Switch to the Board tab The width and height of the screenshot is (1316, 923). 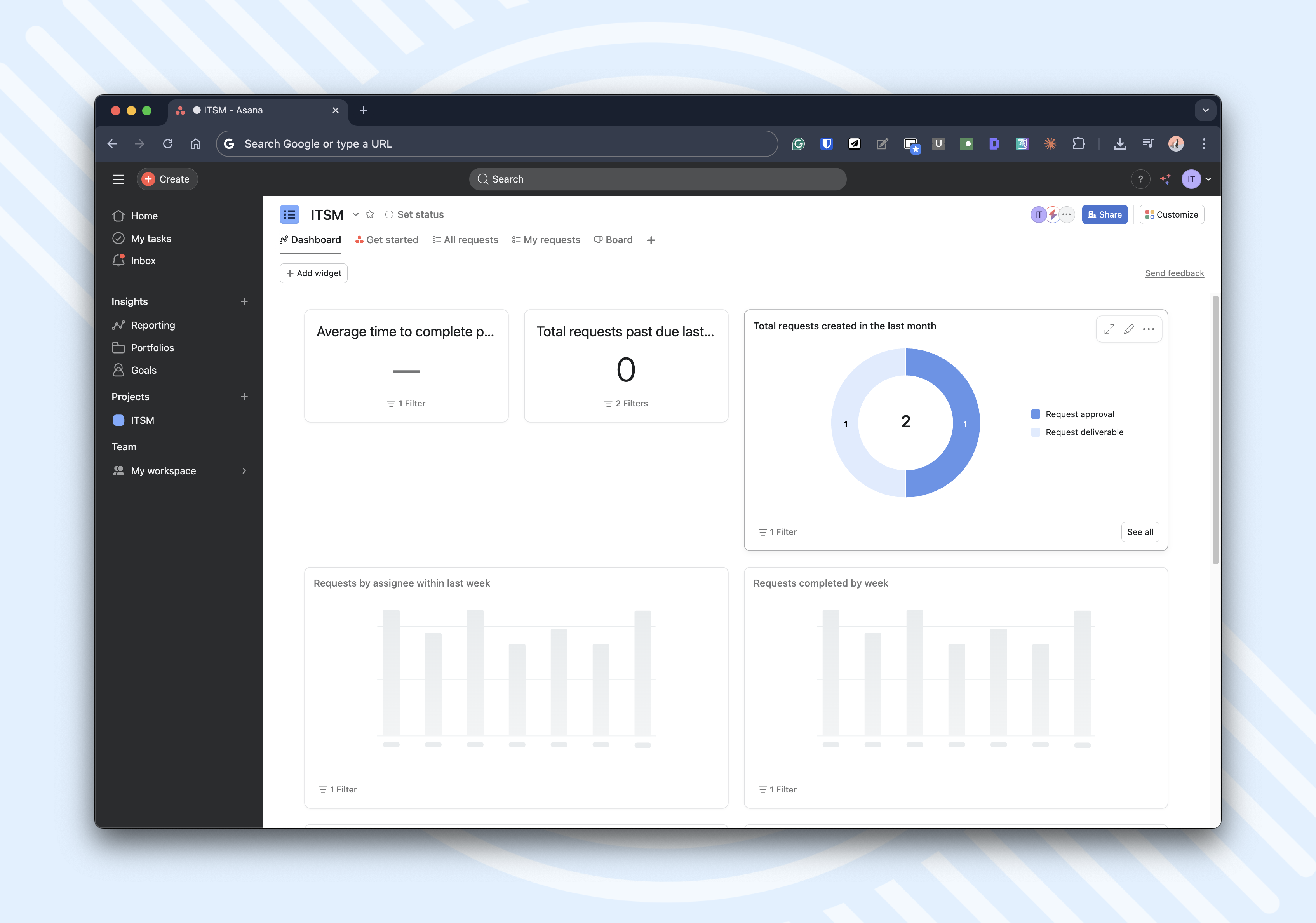[619, 240]
